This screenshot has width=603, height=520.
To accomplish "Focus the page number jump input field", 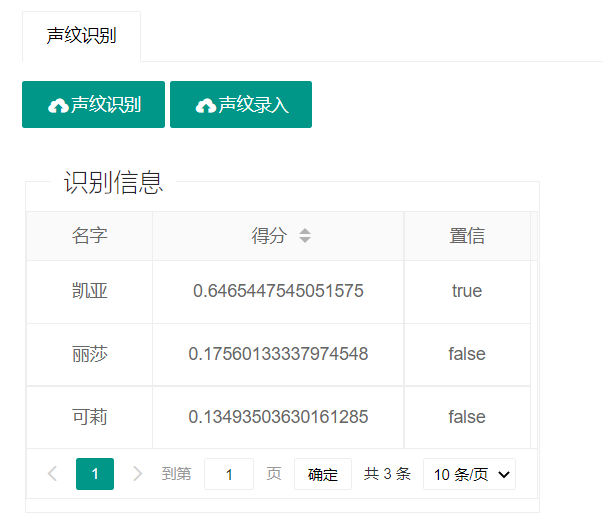I will (x=229, y=474).
